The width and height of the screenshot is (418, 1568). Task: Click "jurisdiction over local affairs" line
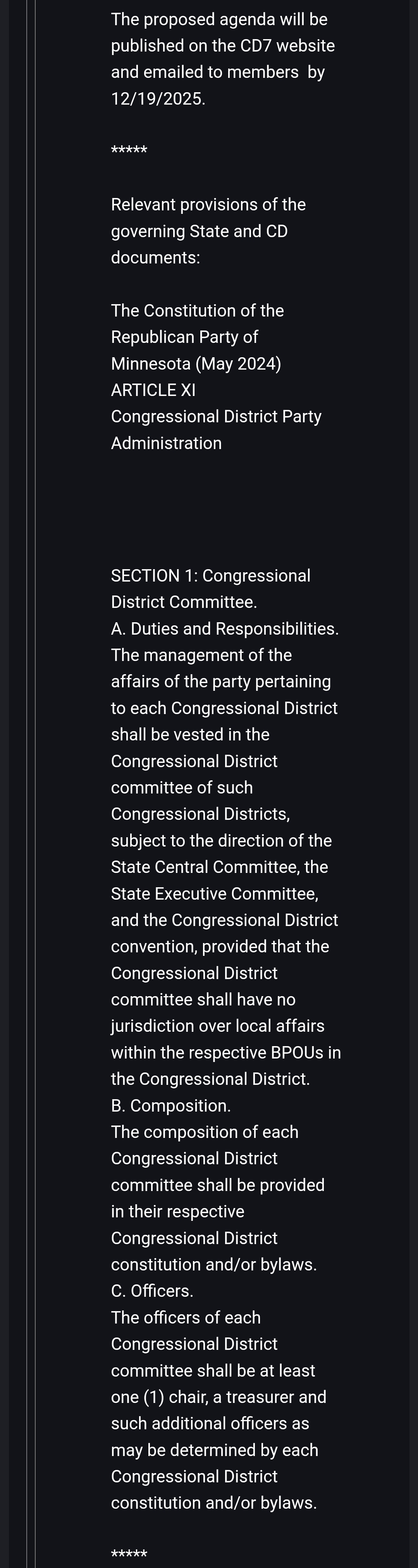click(217, 1026)
